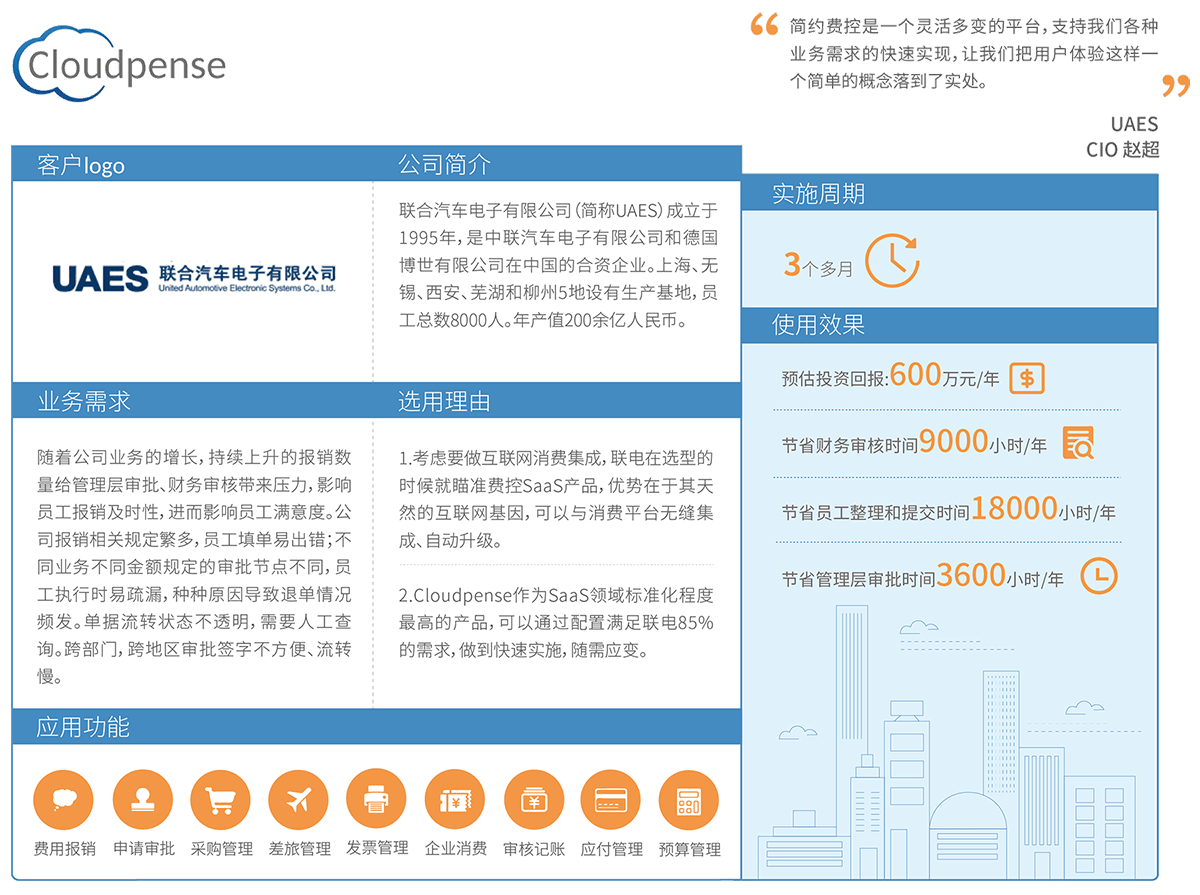Screen dimensions: 1200x895
Task: Click the 企业消费 coupon icon
Action: pos(455,800)
